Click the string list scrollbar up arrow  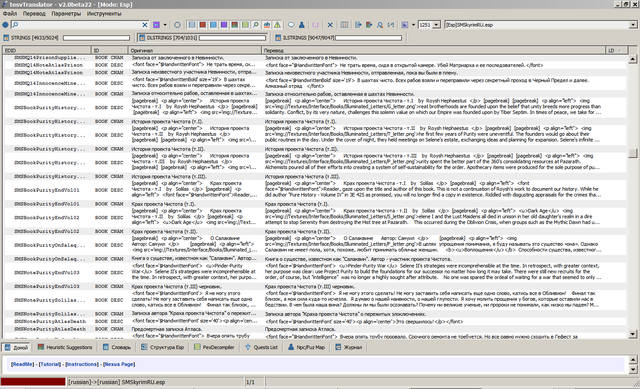(x=633, y=59)
